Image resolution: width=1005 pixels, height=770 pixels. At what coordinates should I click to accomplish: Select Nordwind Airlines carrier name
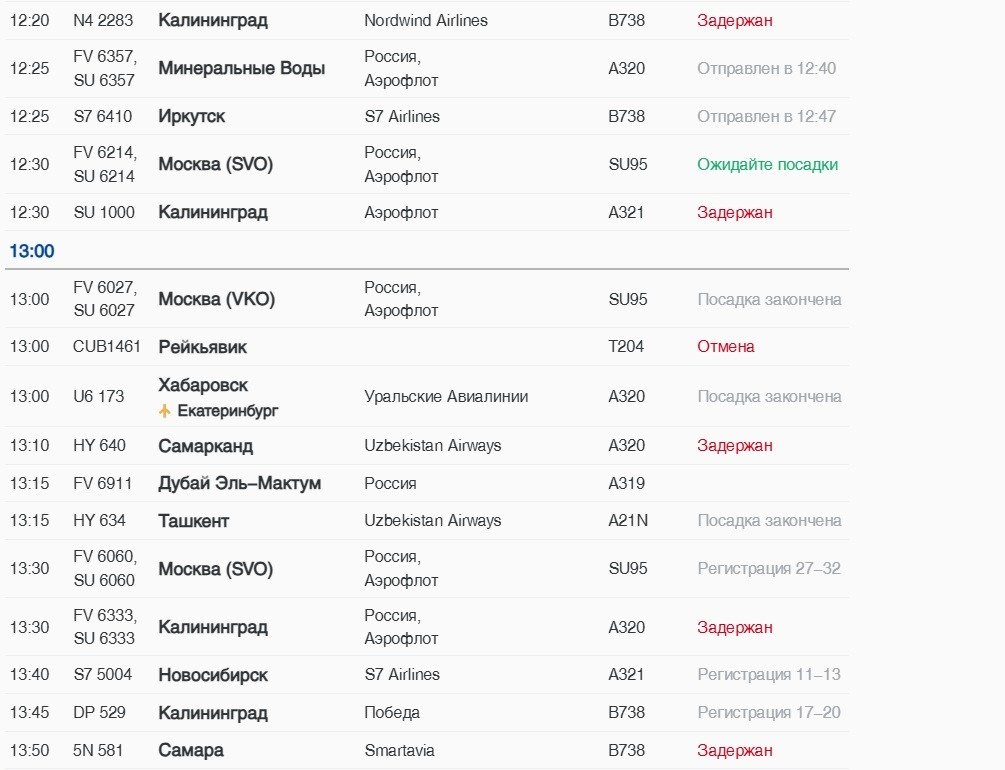coord(426,21)
